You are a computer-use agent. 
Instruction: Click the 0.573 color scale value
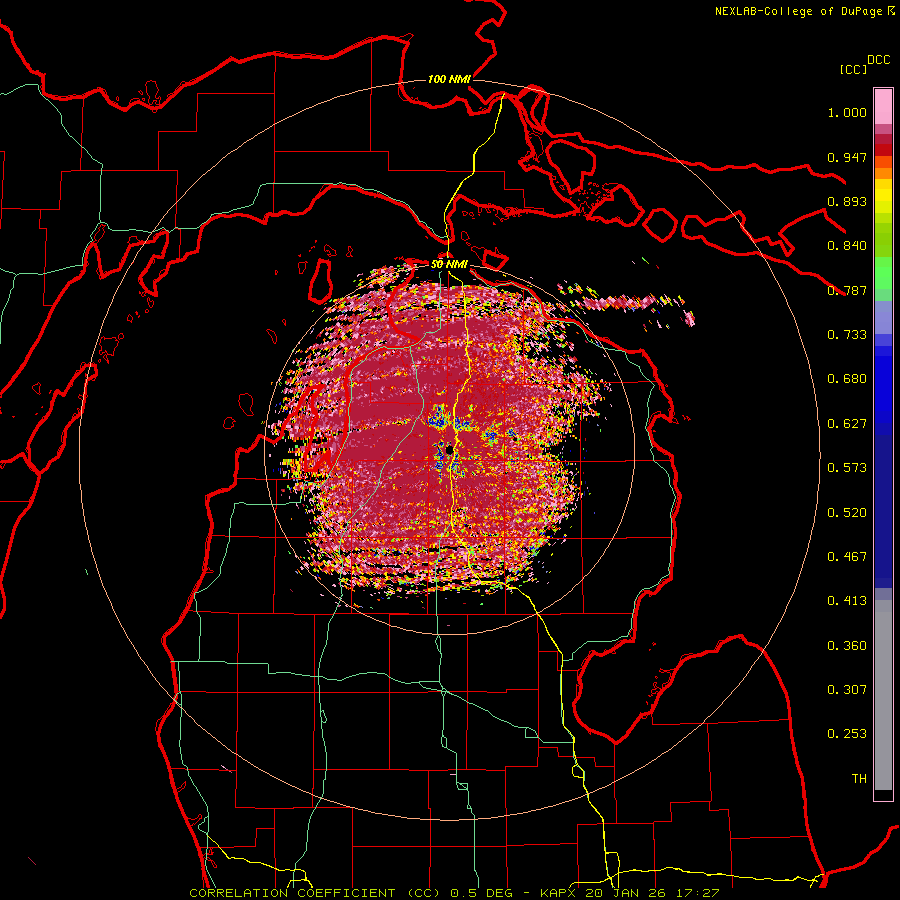click(847, 468)
